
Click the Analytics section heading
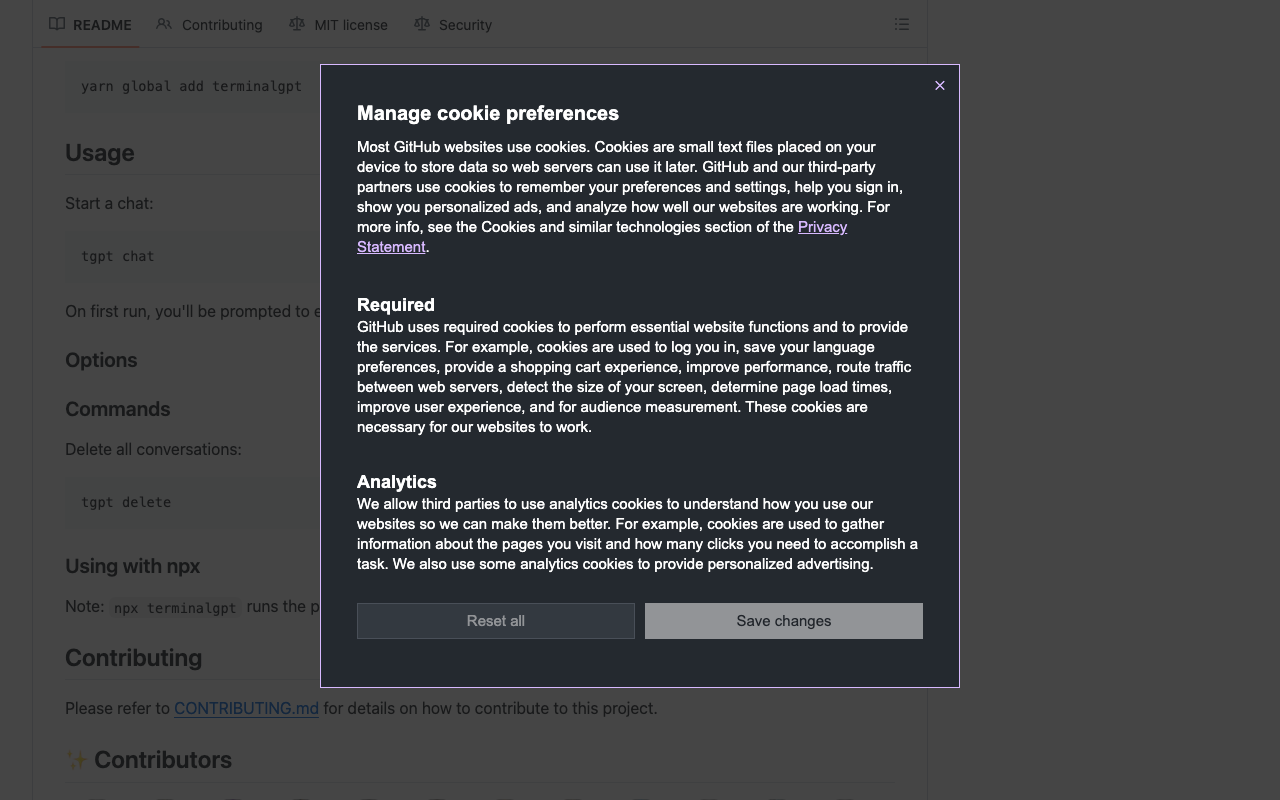[397, 482]
